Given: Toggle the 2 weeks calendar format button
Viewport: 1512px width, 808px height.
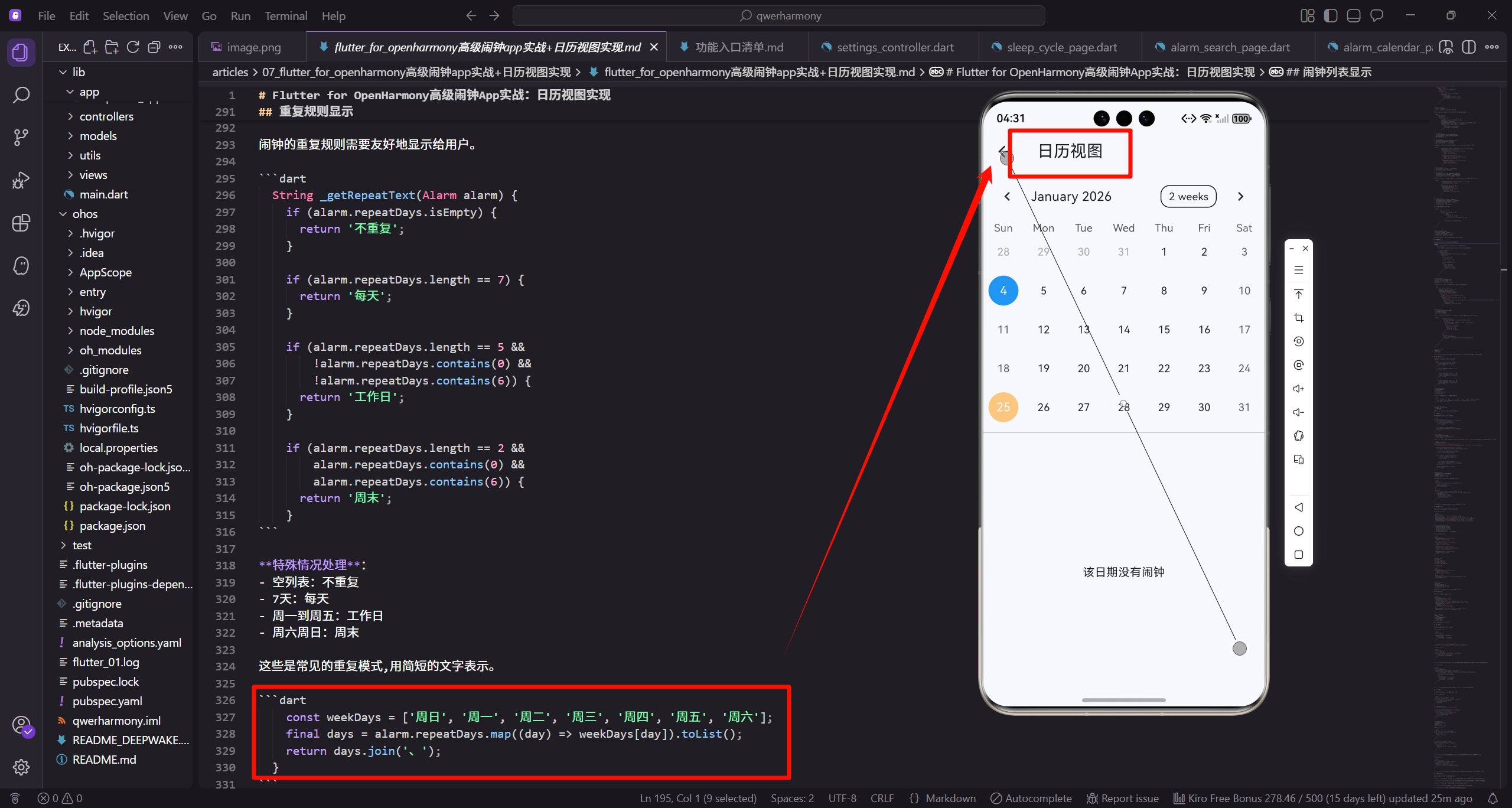Looking at the screenshot, I should (x=1188, y=197).
